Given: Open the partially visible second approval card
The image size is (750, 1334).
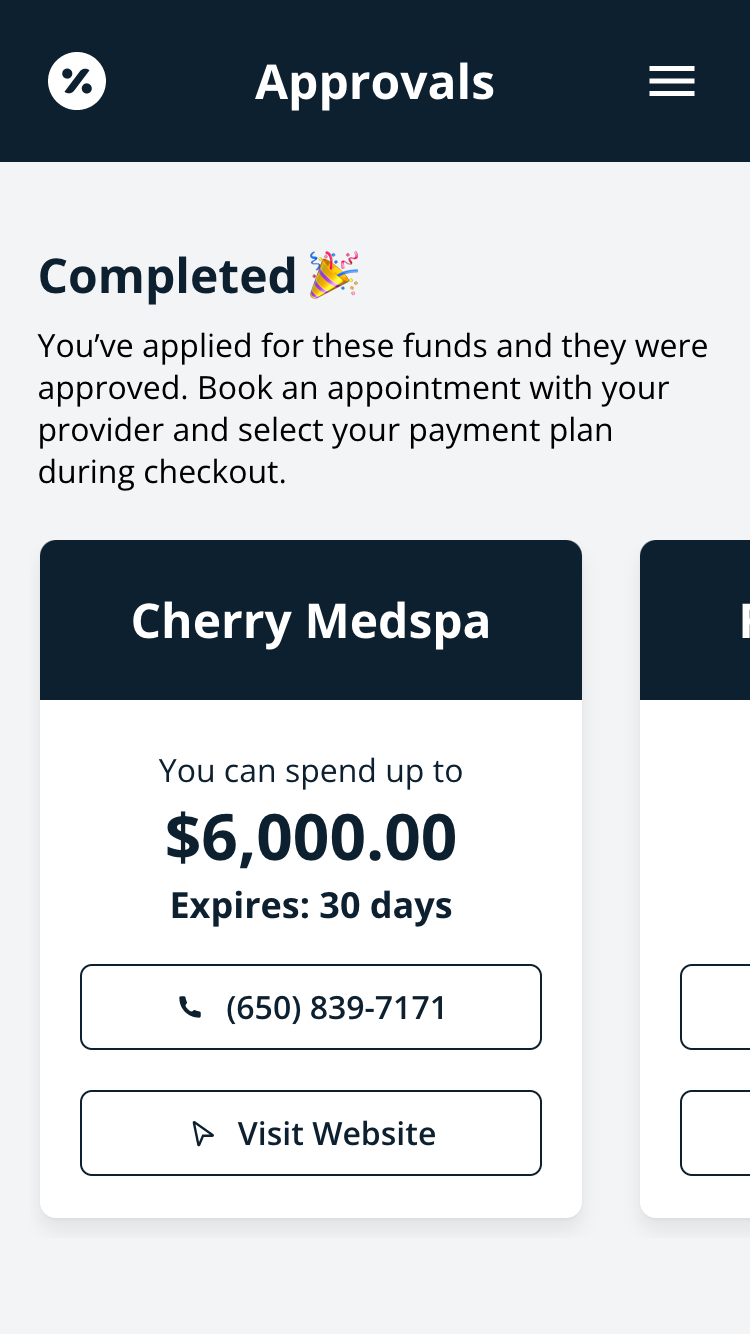Looking at the screenshot, I should pos(695,879).
